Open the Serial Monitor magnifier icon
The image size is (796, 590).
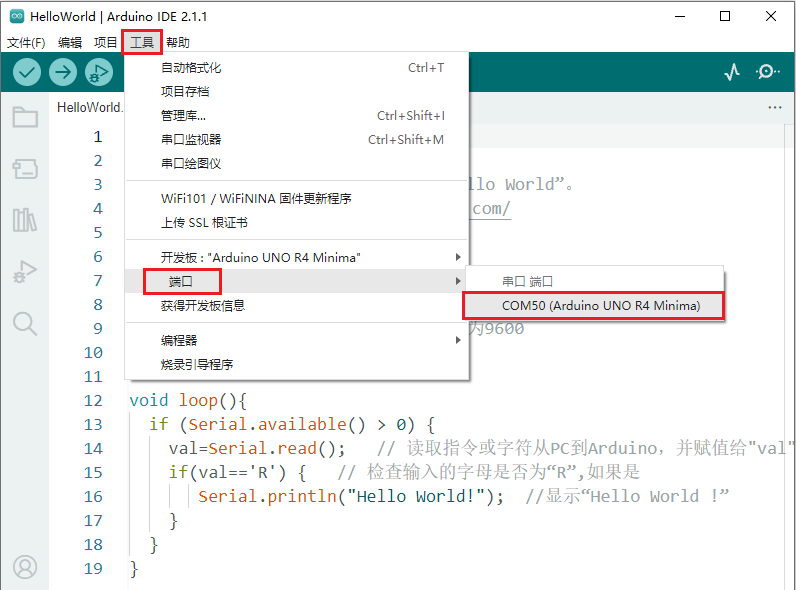coord(768,72)
